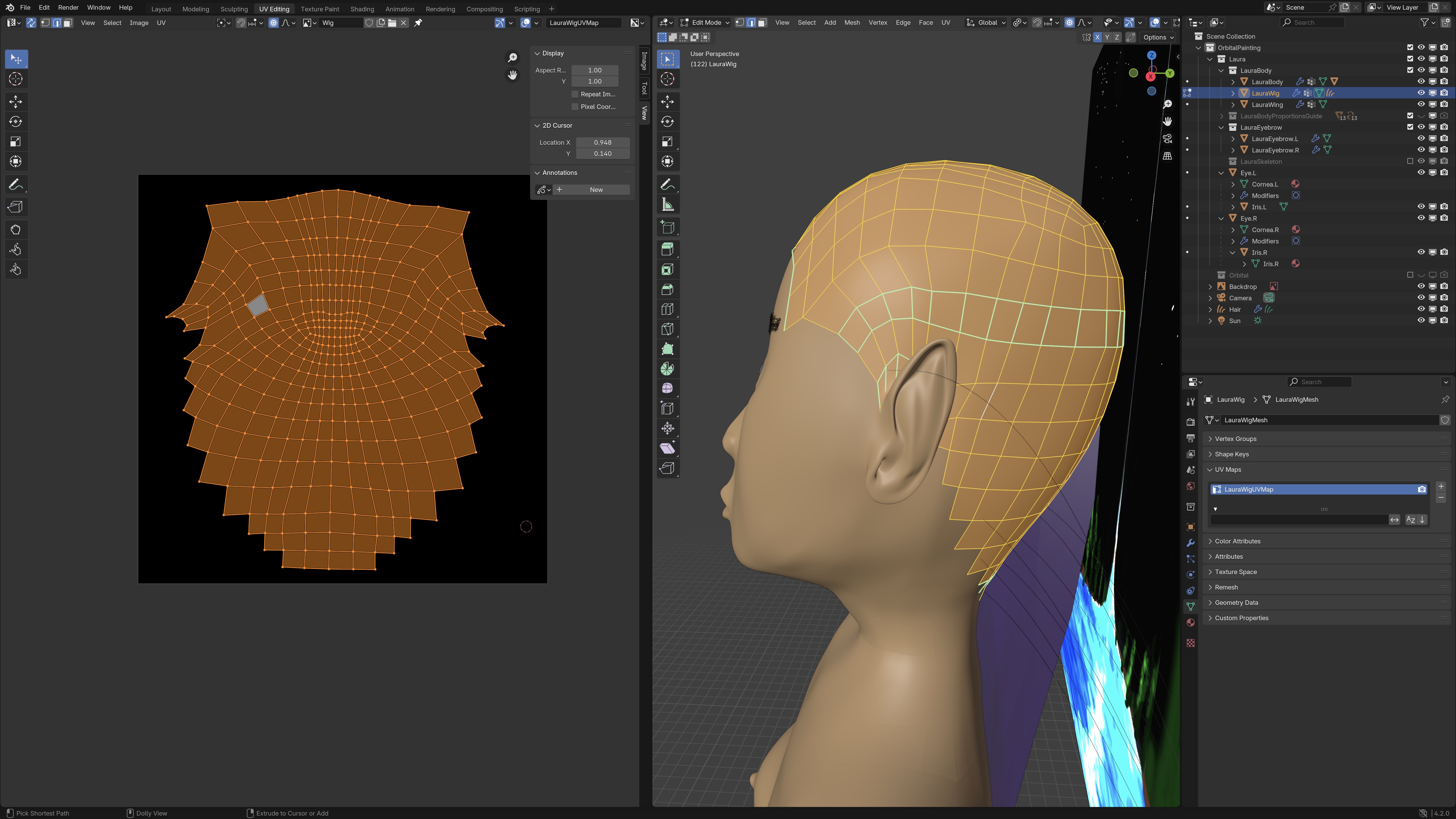Add a new UV map with plus button
The image size is (1456, 819).
1441,487
